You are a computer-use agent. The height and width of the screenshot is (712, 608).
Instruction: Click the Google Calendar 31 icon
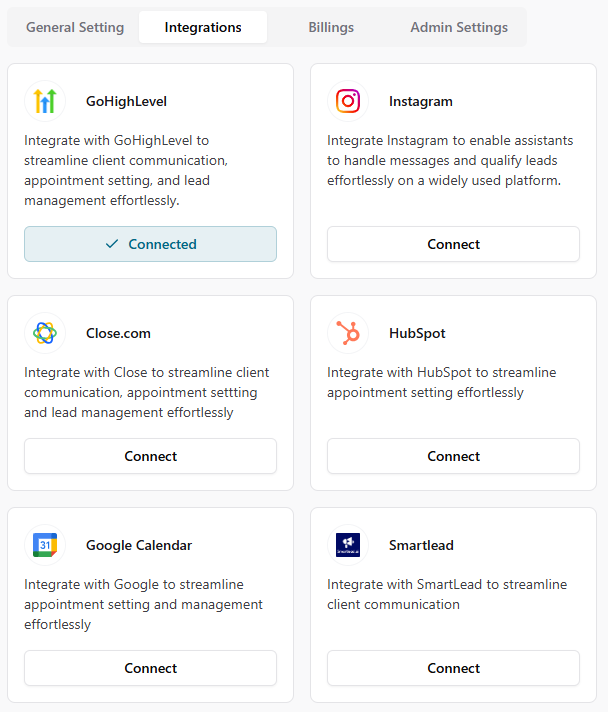45,545
